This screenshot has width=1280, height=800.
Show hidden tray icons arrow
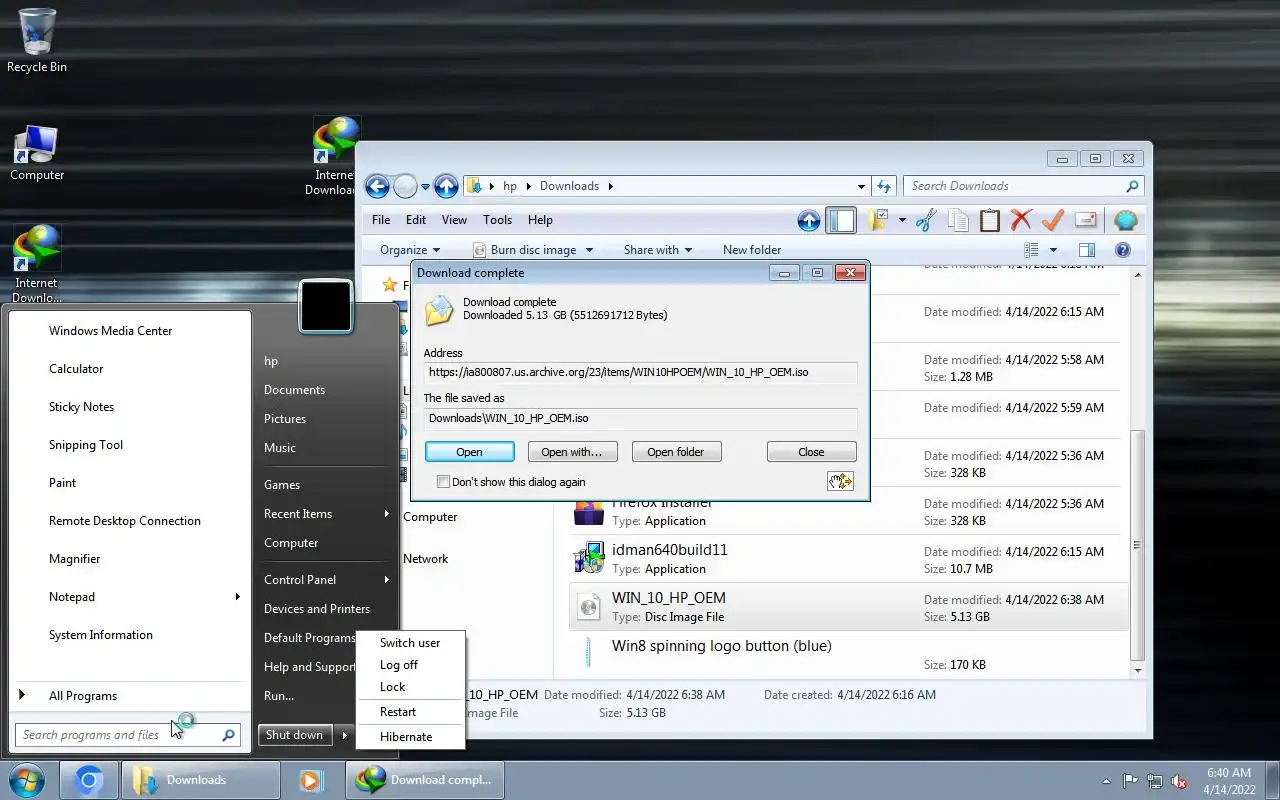[x=1106, y=781]
